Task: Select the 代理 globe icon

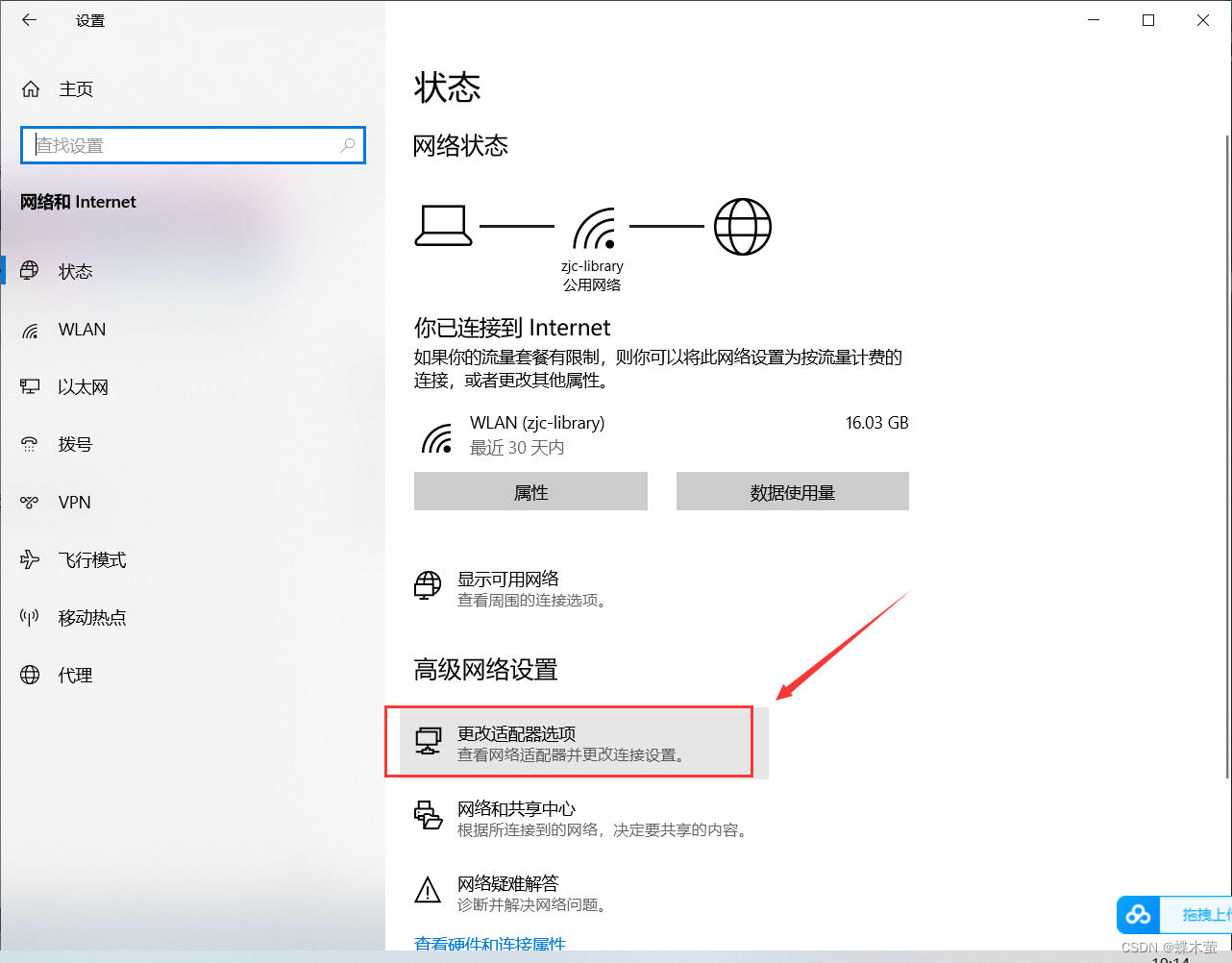Action: 30,675
